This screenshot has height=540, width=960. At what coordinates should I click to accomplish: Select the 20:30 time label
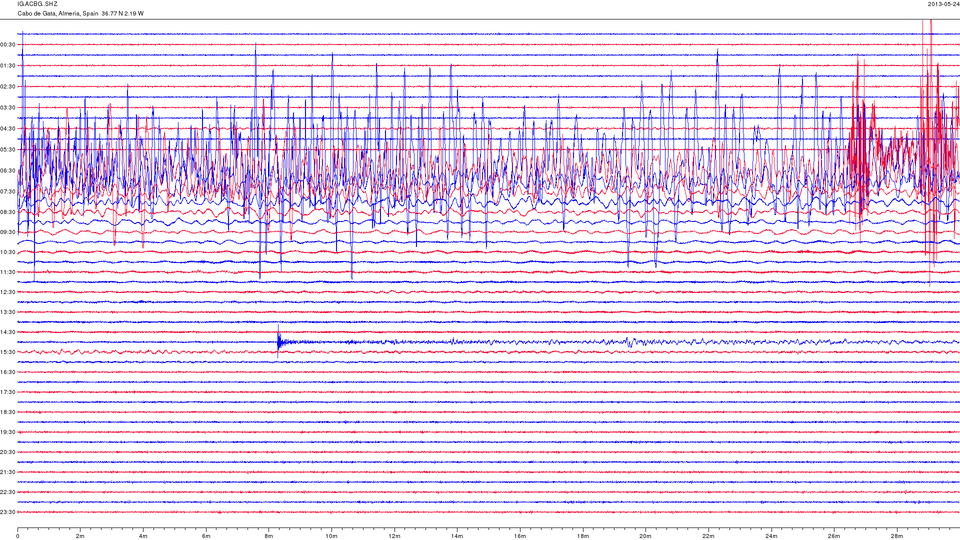7,452
